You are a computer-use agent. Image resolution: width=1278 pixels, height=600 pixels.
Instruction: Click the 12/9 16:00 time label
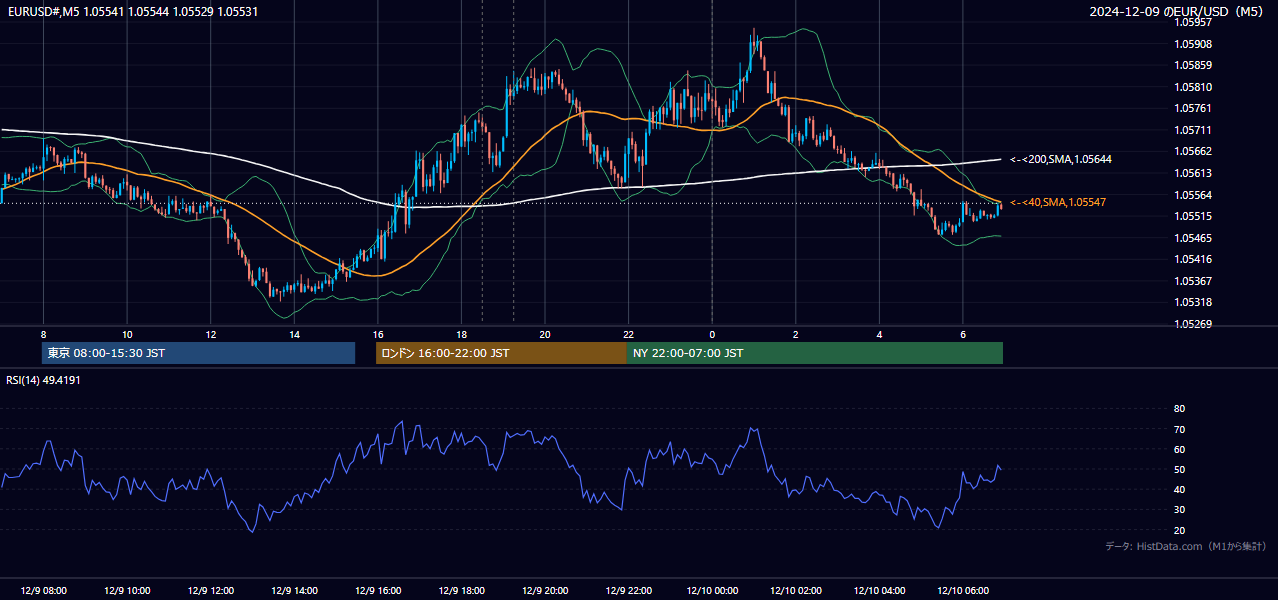(x=378, y=591)
